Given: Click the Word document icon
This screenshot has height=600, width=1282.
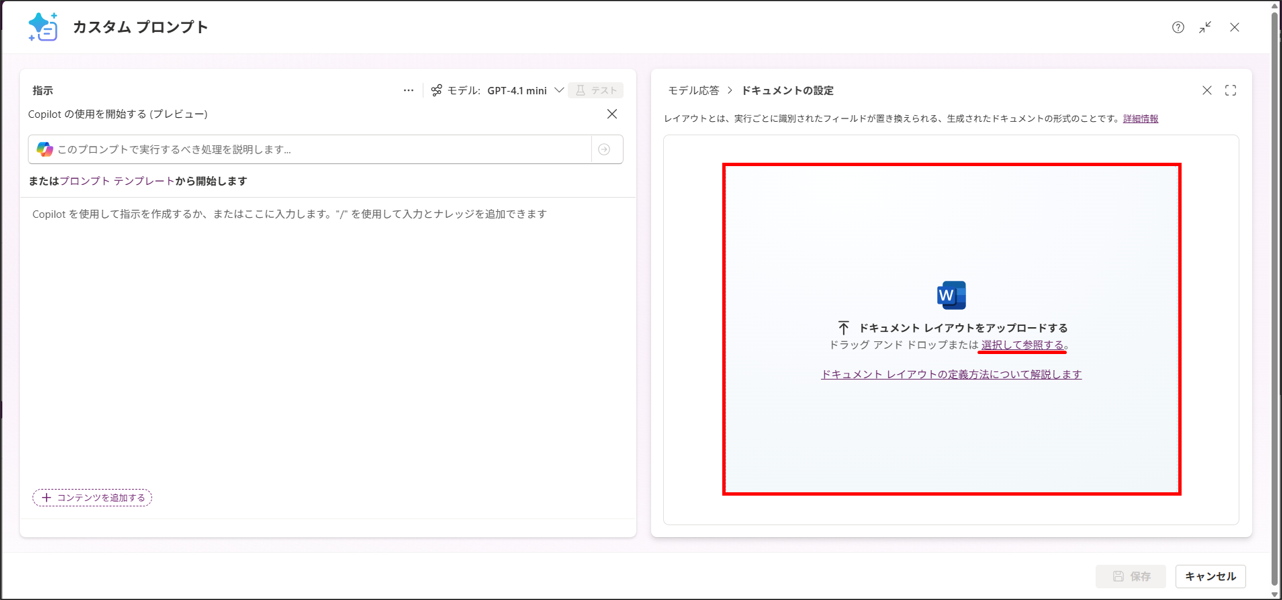Looking at the screenshot, I should pyautogui.click(x=951, y=295).
